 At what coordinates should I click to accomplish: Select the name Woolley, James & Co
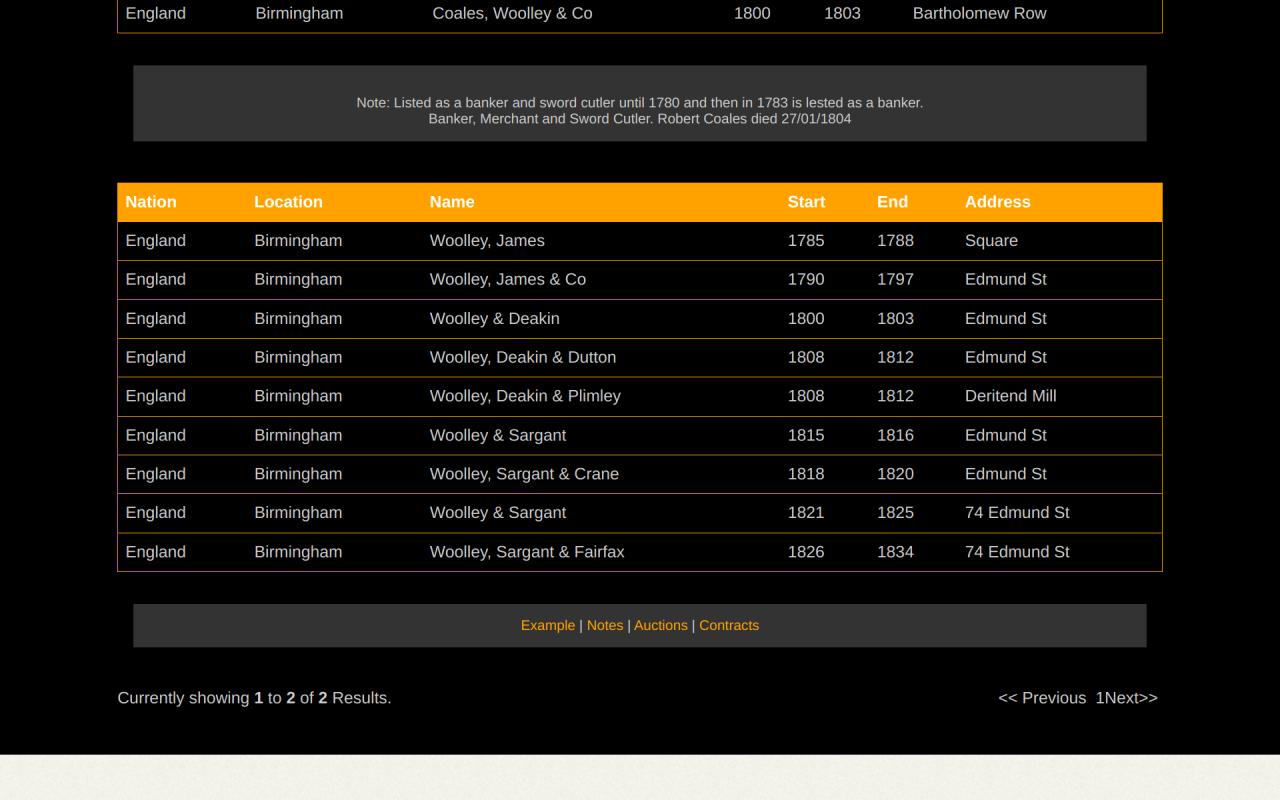point(508,280)
